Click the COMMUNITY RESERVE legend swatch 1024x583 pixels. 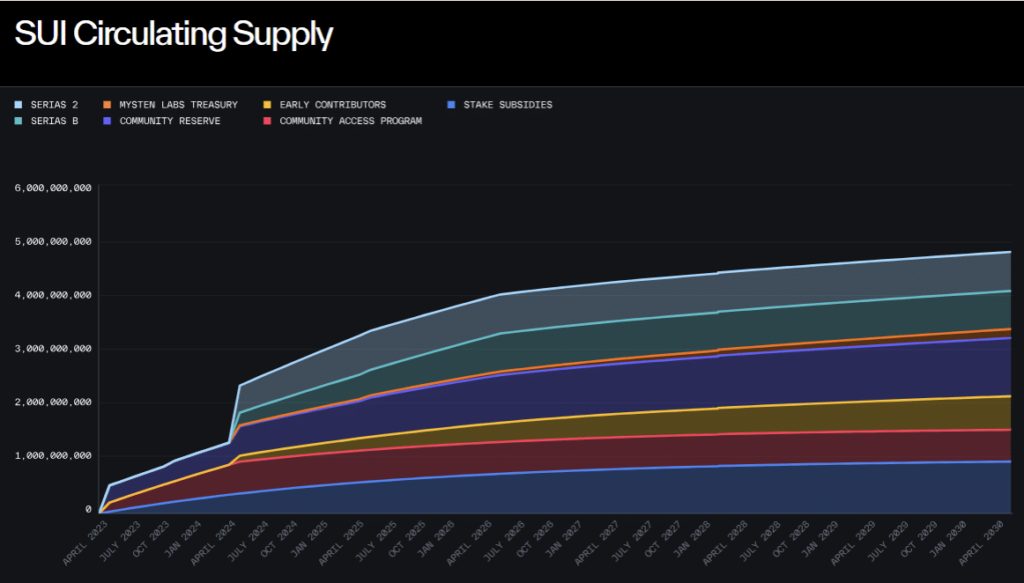tap(107, 121)
